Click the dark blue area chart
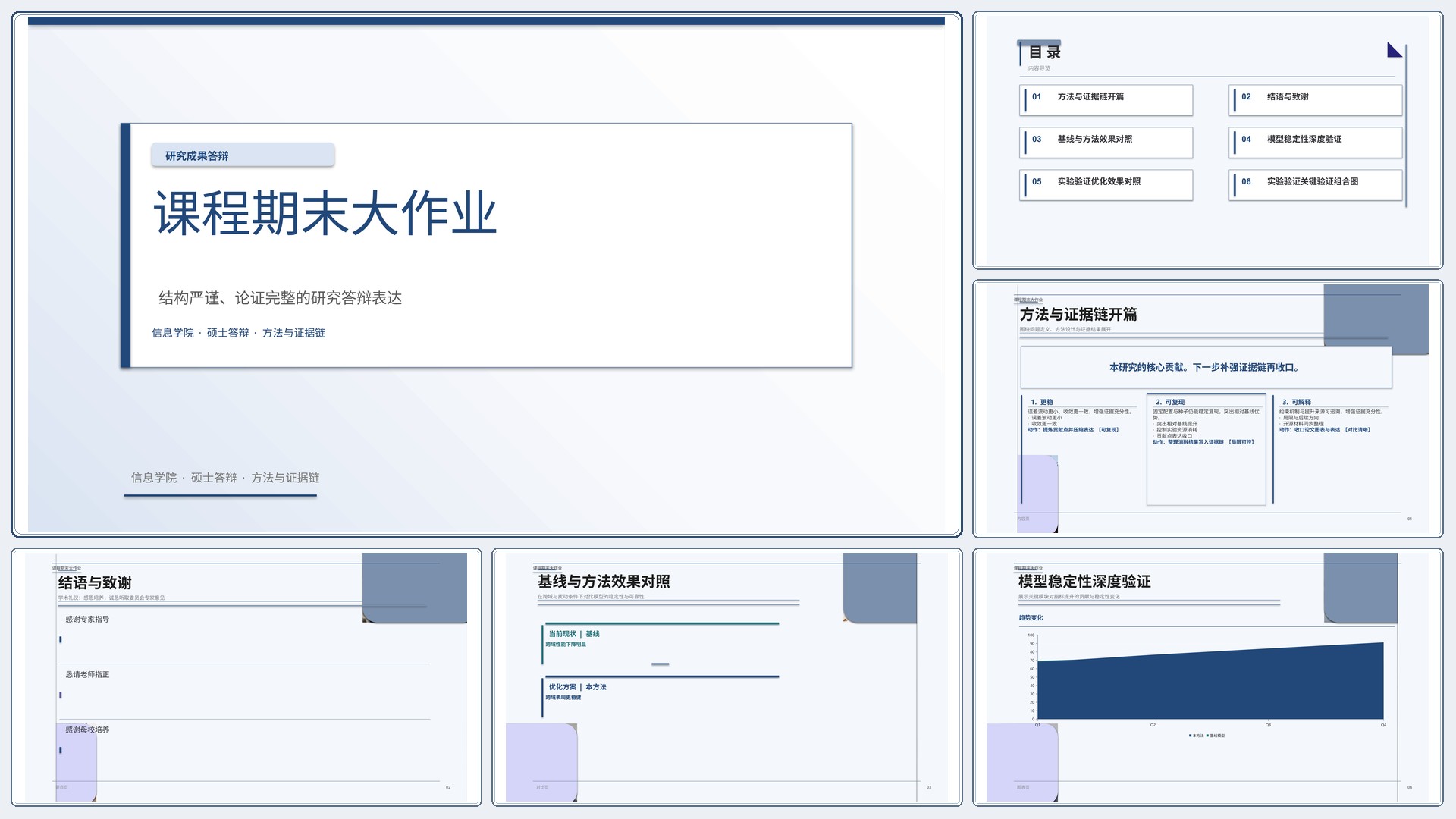Screen dimensions: 1456x819 [x=1210, y=682]
